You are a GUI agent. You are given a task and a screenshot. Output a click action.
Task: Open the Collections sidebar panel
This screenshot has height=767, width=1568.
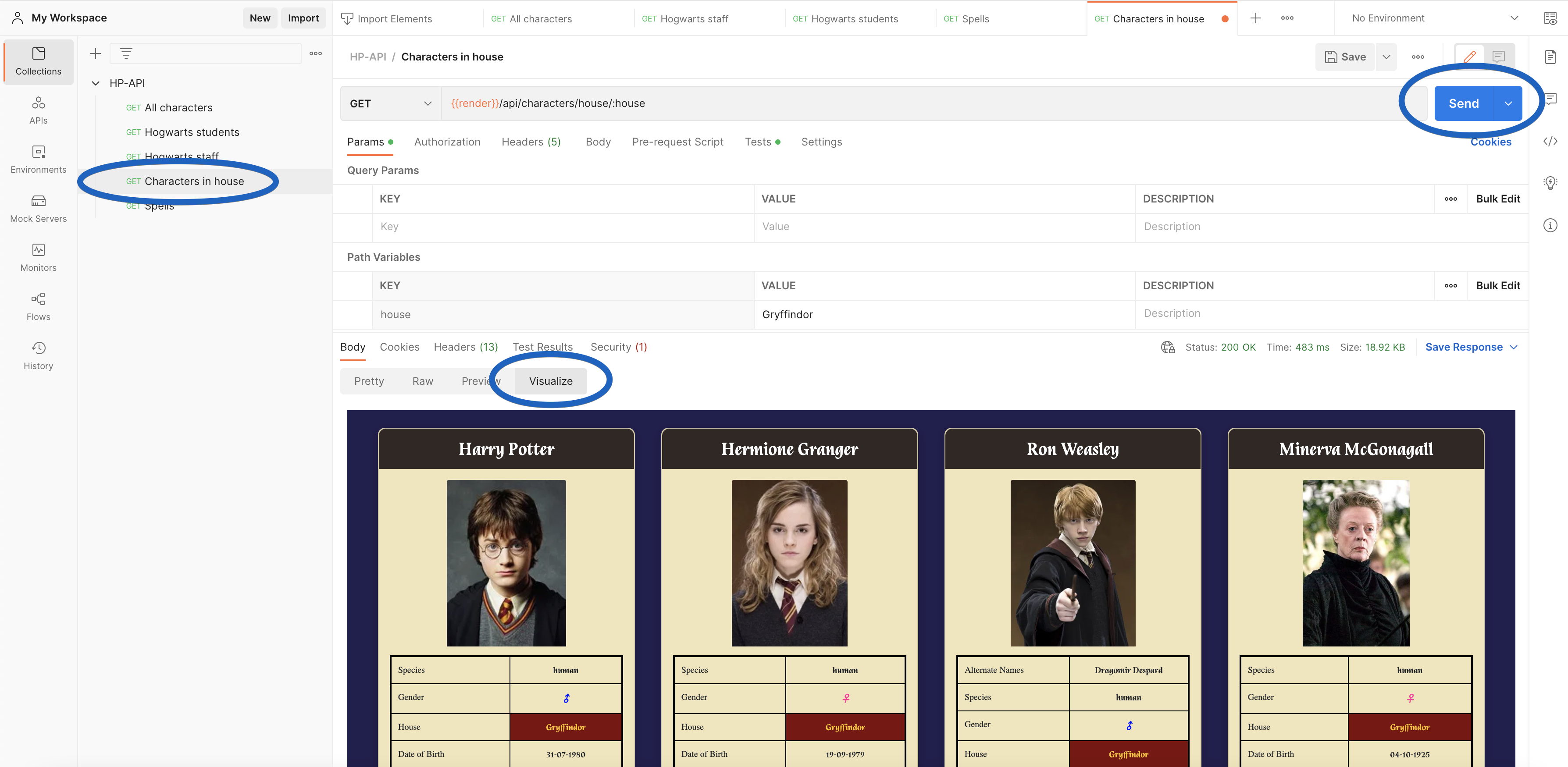38,61
